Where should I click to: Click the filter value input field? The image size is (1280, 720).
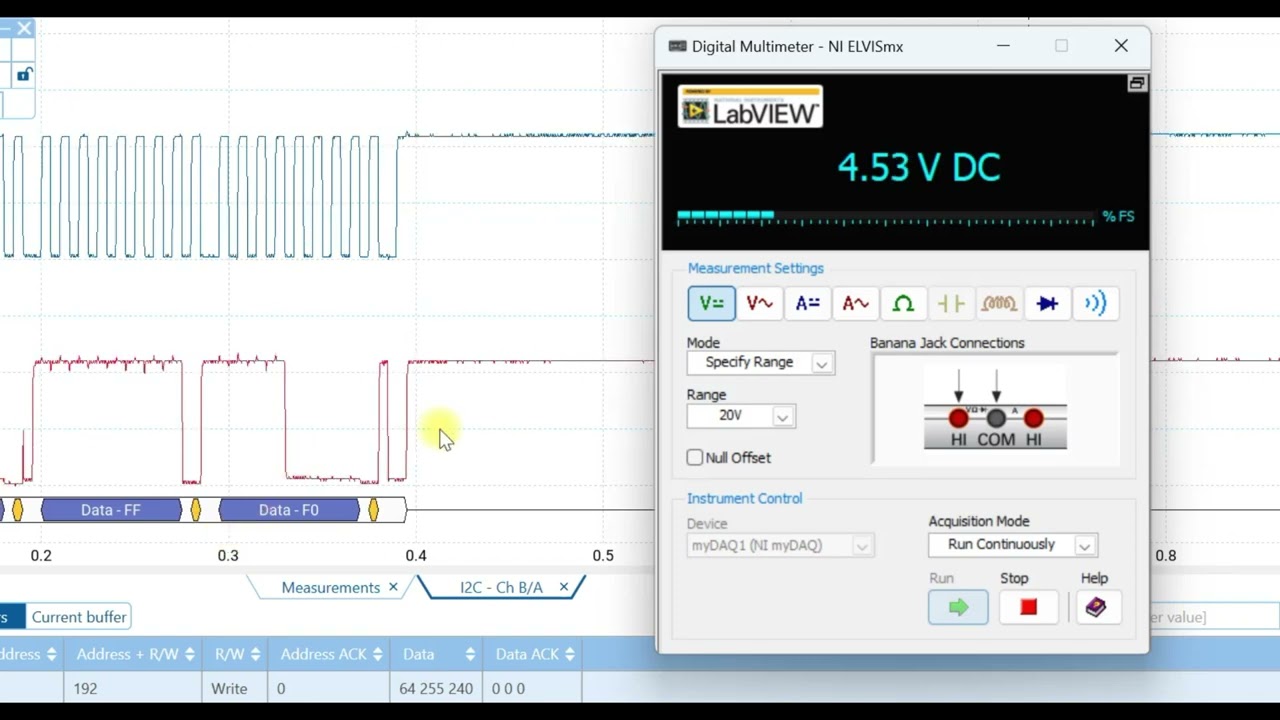tap(1215, 617)
